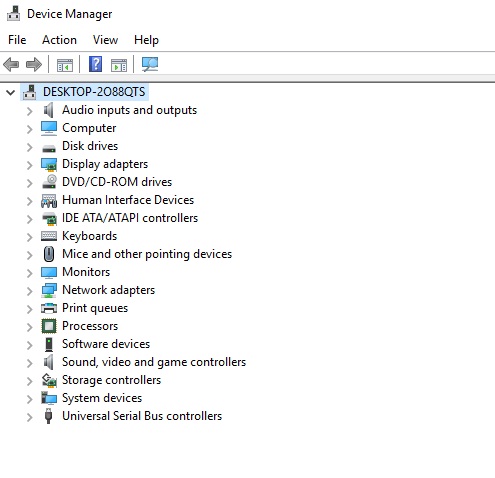The width and height of the screenshot is (495, 478).
Task: Click the Software devices tower icon
Action: [x=49, y=344]
